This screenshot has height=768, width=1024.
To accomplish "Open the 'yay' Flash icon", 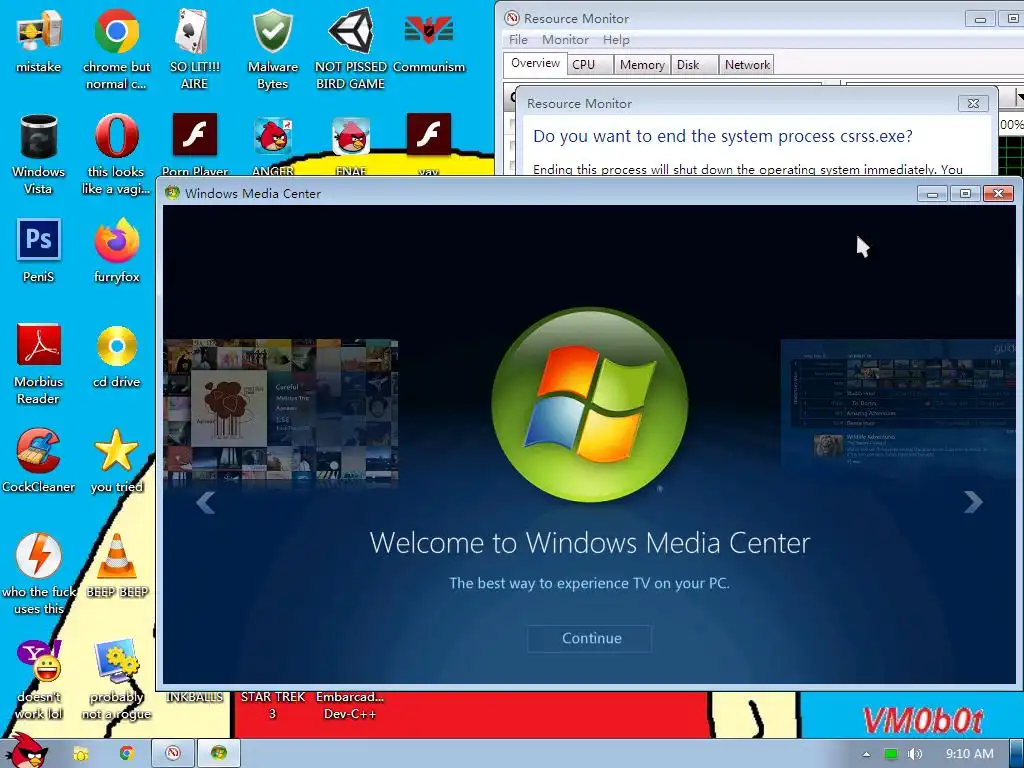I will [x=428, y=135].
